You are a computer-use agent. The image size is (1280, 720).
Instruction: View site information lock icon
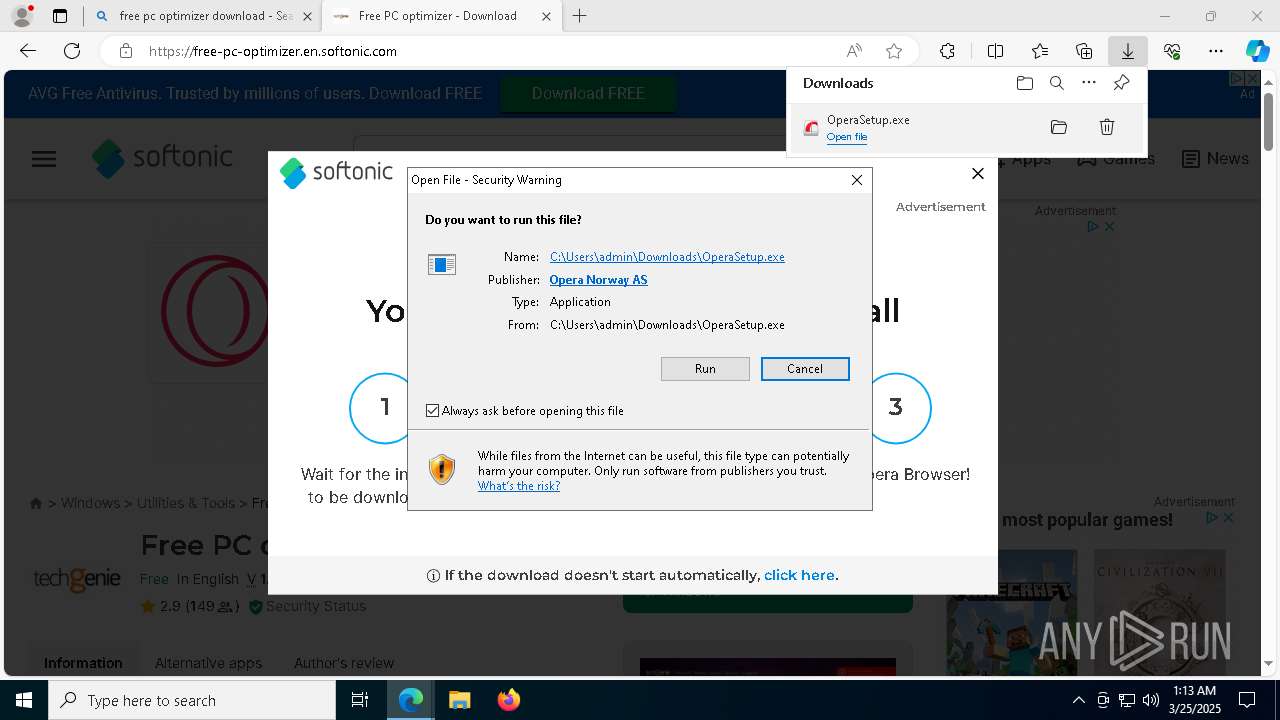(x=125, y=51)
